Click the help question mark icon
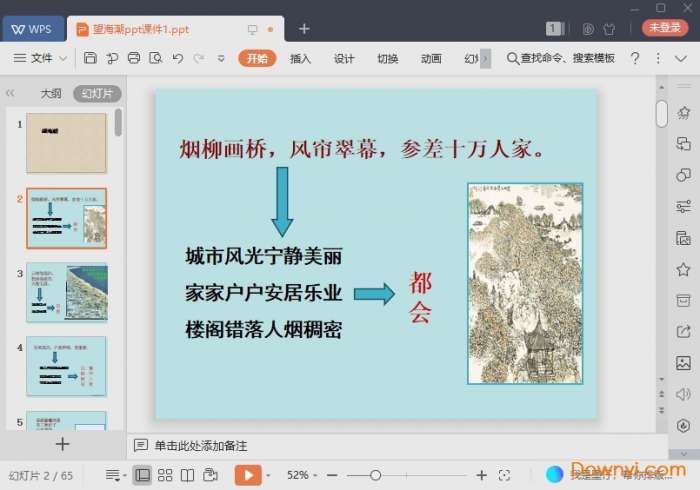Image resolution: width=700 pixels, height=490 pixels. tap(634, 59)
